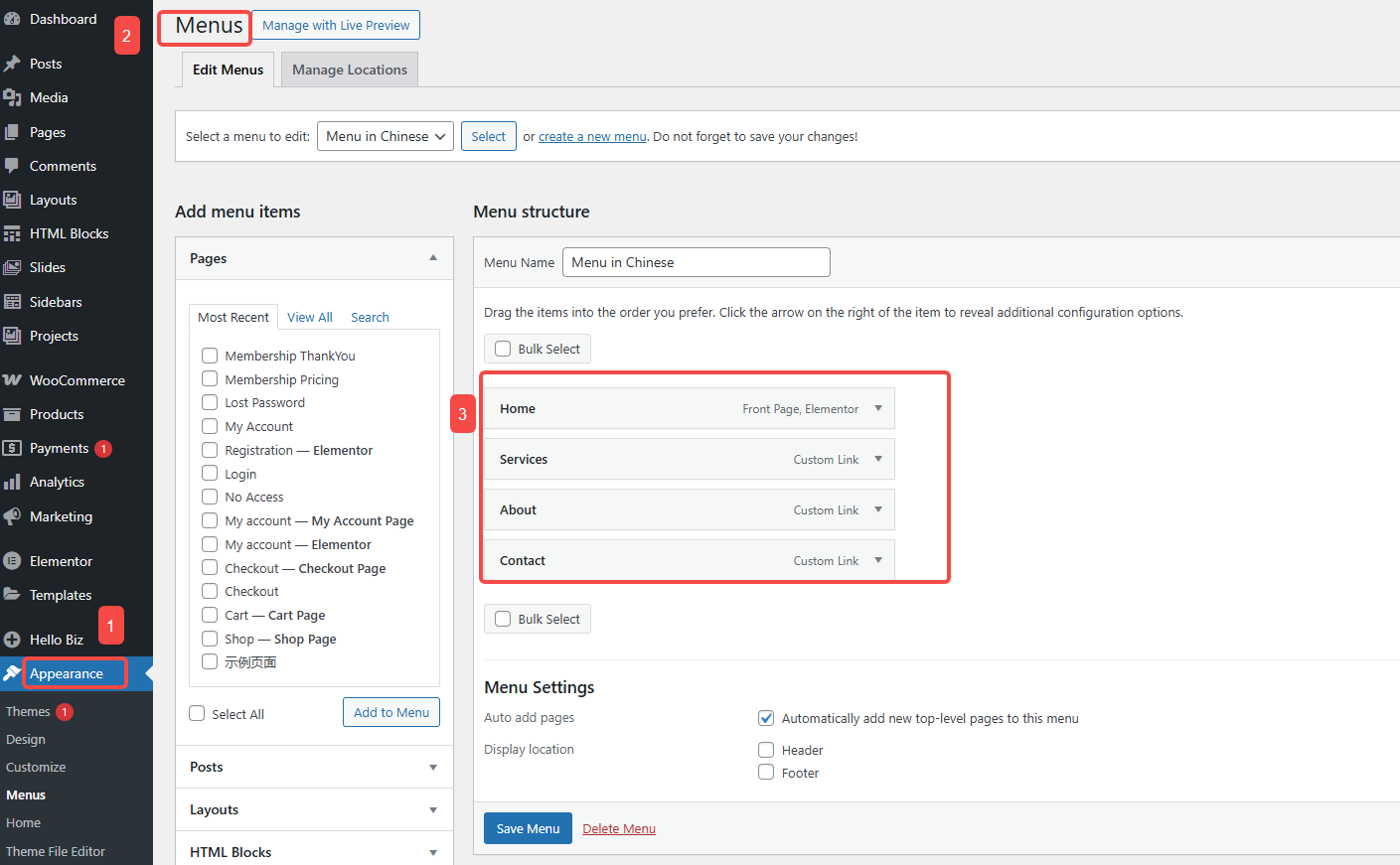Open Elementor from the admin sidebar

click(14, 560)
